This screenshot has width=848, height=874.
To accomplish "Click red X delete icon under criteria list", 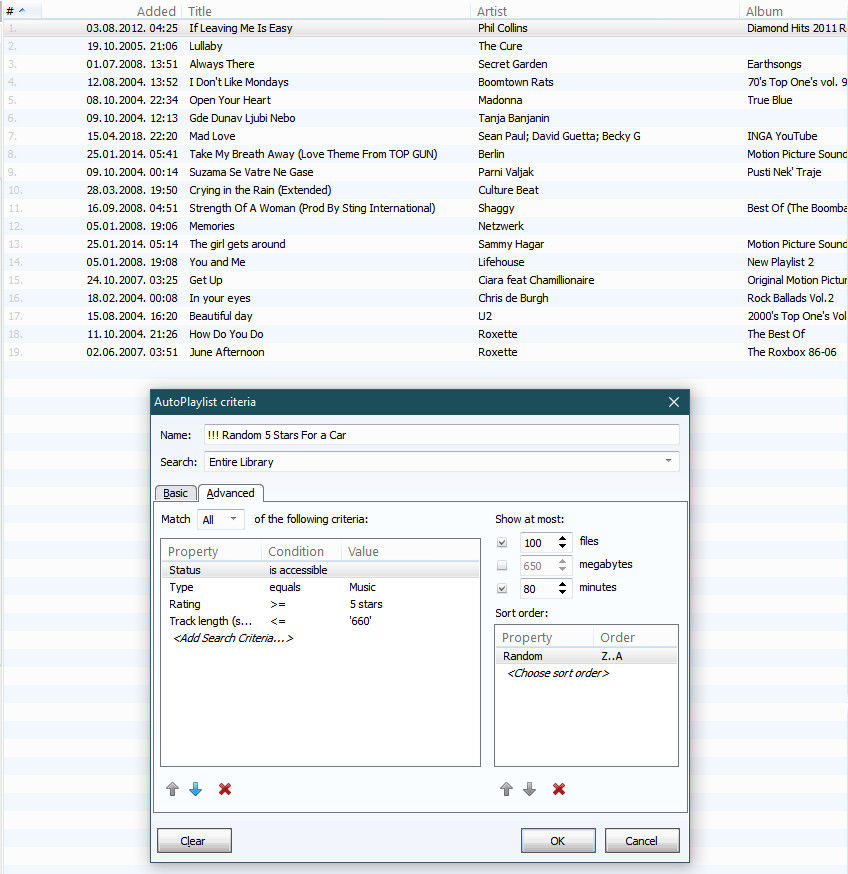I will (225, 789).
